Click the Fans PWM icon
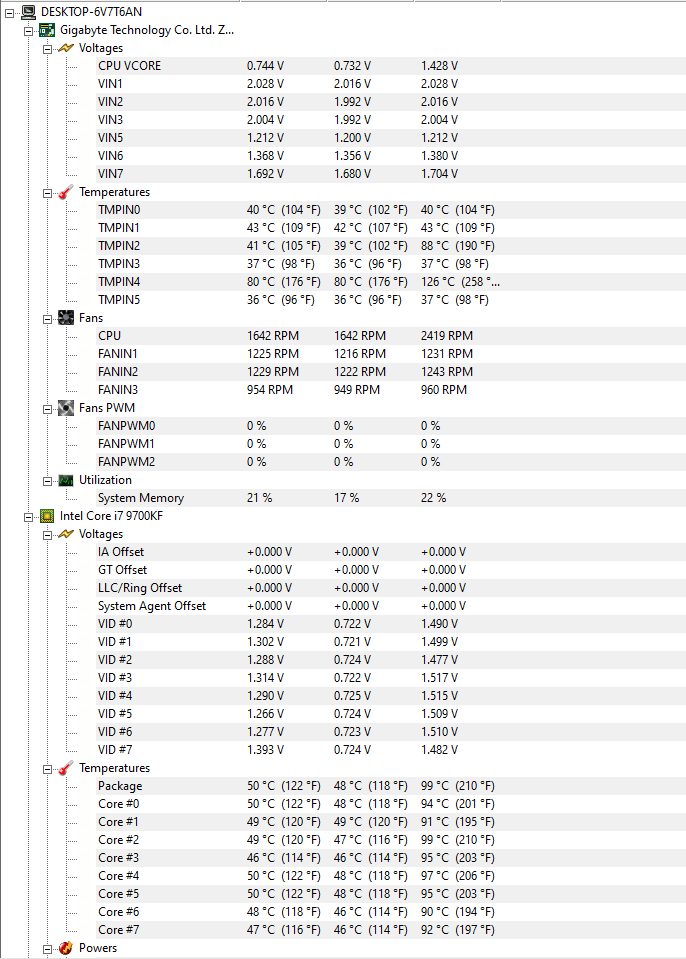The image size is (686, 959). [66, 408]
